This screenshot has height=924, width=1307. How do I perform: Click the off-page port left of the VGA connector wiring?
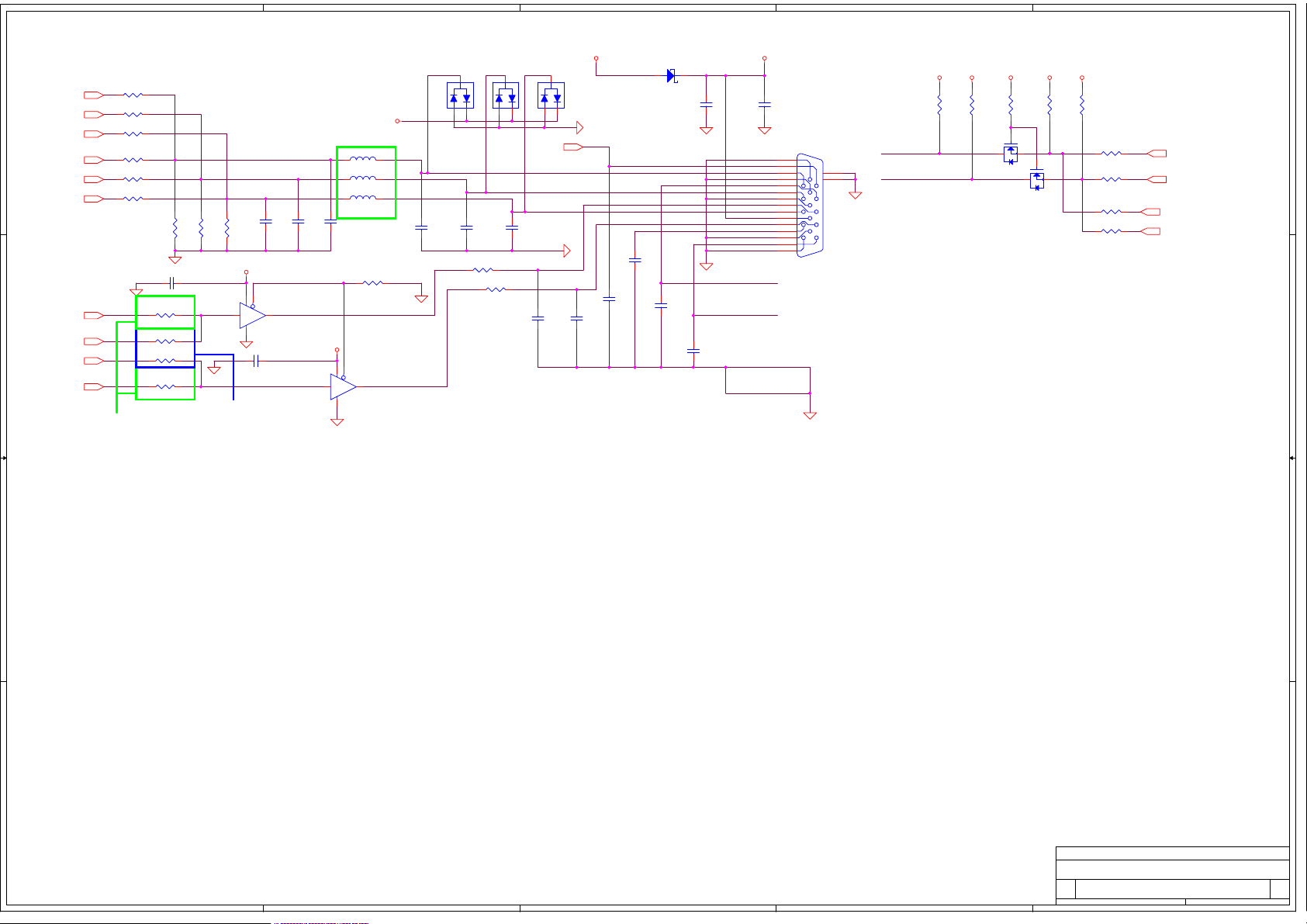pyautogui.click(x=573, y=147)
